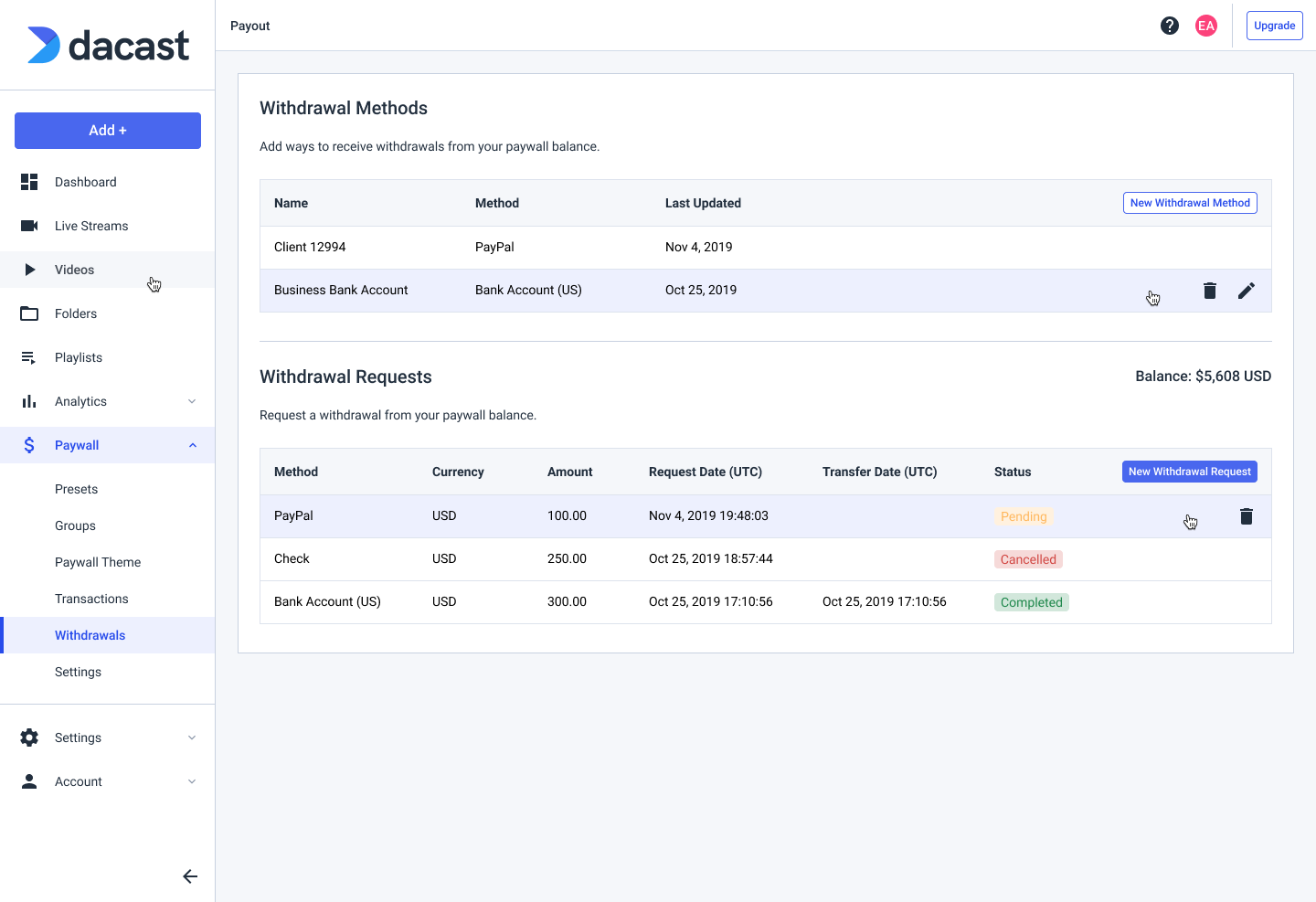Go to Transactions in Paywall menu
This screenshot has width=1316, height=902.
click(91, 599)
